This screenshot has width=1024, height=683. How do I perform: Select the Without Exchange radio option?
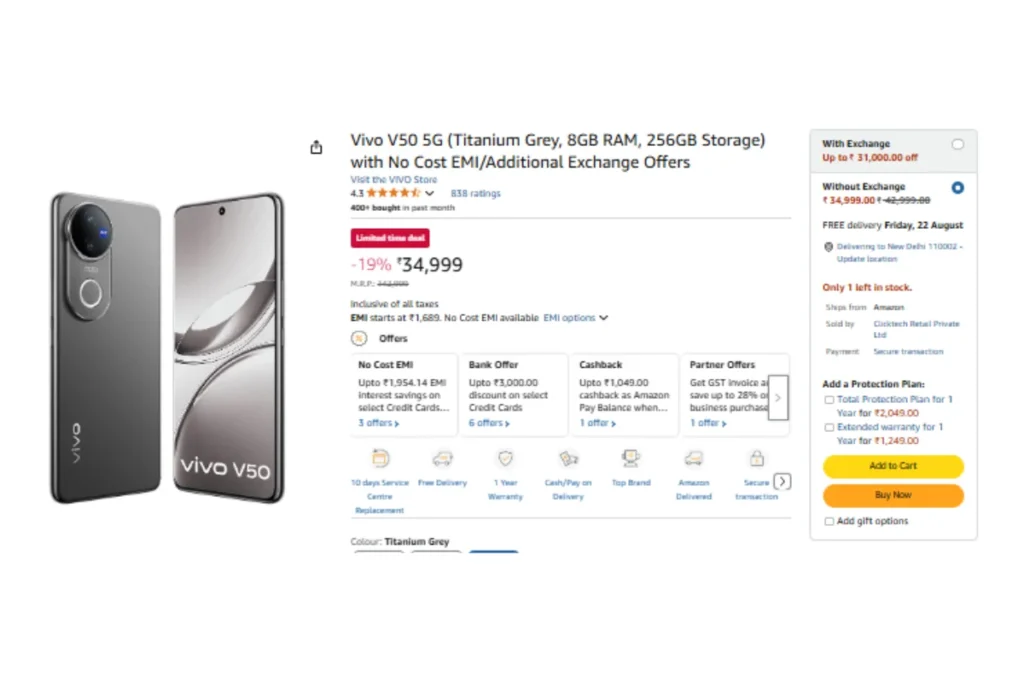[958, 188]
